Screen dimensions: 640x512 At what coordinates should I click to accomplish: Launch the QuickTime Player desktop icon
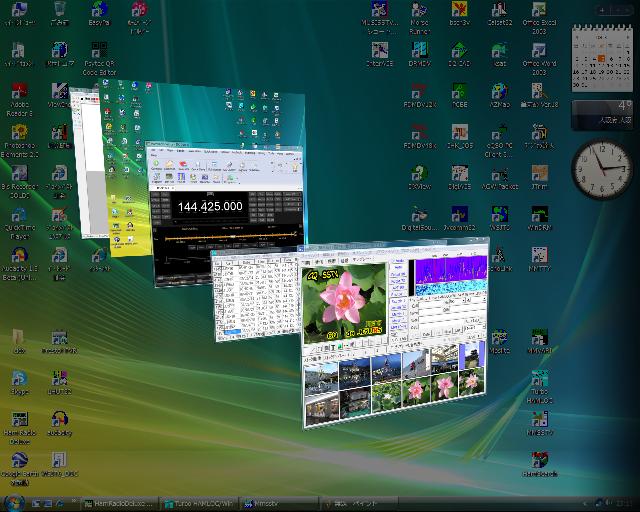[x=19, y=223]
